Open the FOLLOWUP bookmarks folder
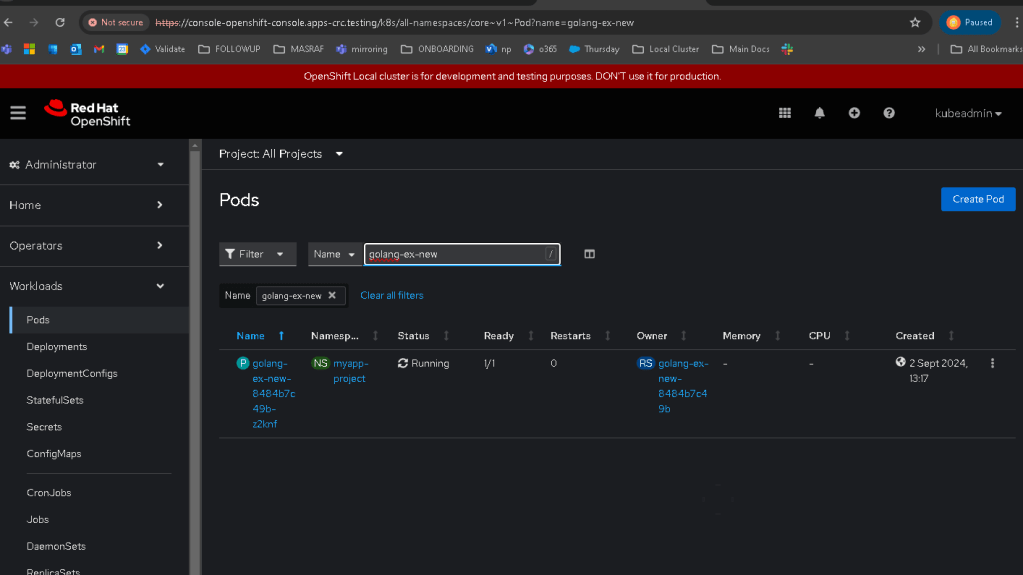 point(229,49)
